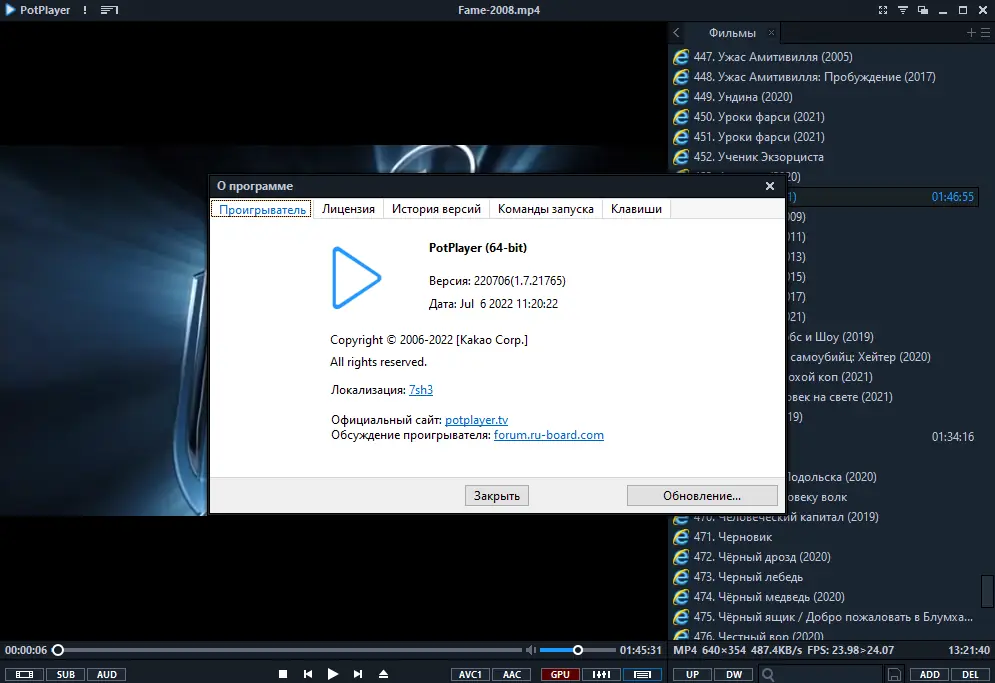Go to previous track button
This screenshot has width=995, height=683.
308,674
